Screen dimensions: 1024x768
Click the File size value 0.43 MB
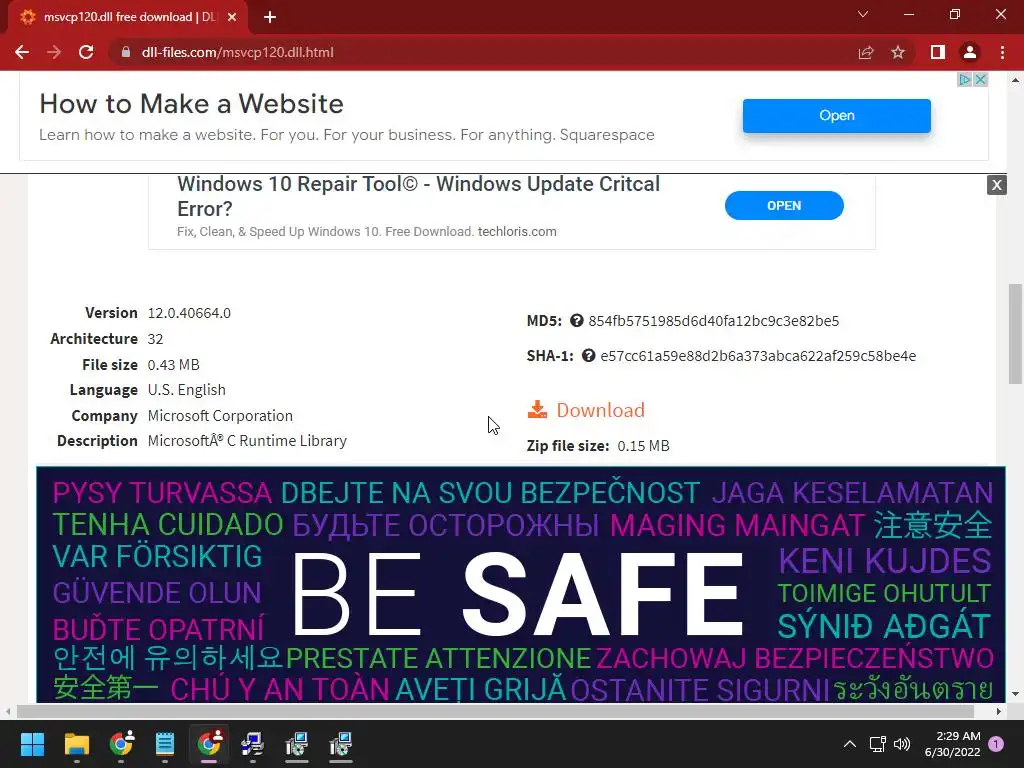point(174,364)
